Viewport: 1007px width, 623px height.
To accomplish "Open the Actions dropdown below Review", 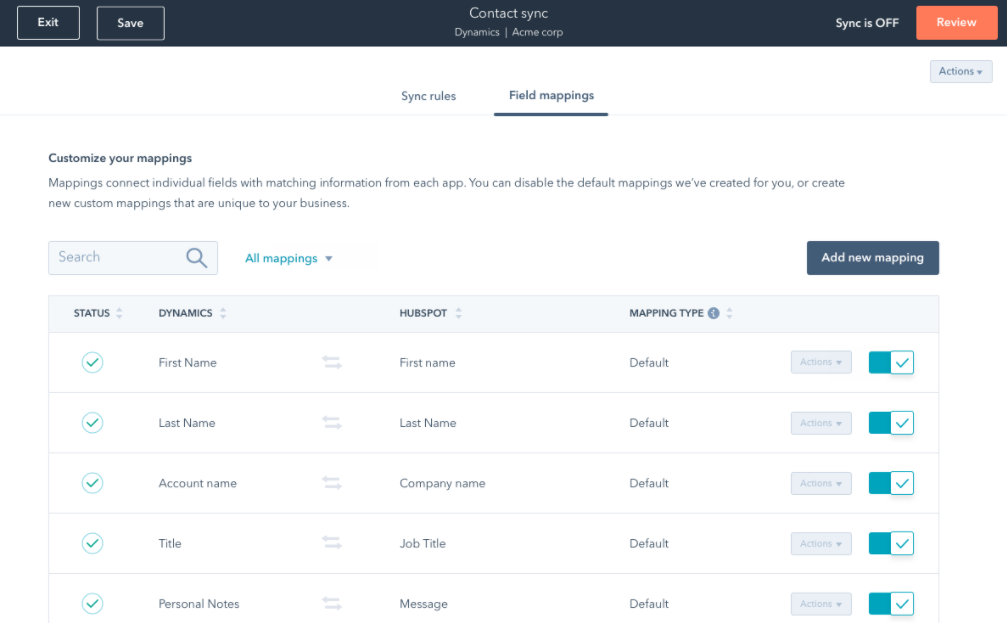I will tap(960, 70).
